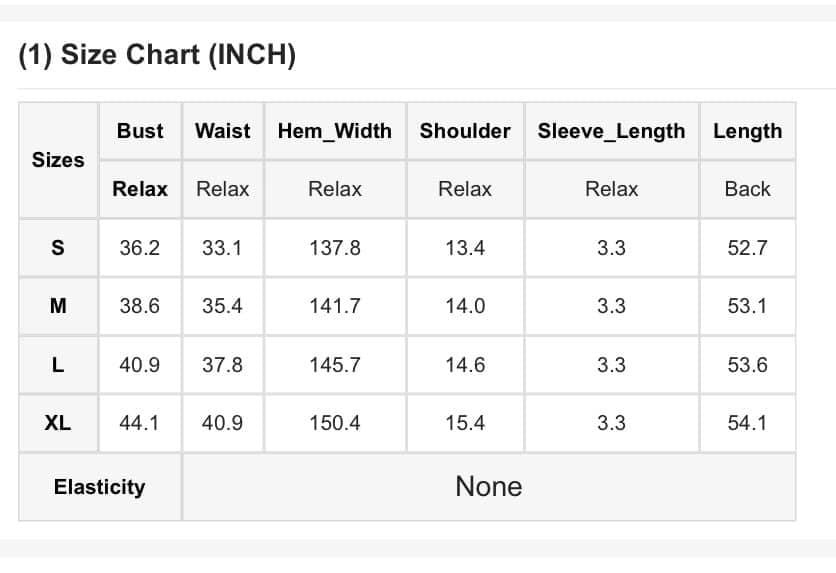Select the None elasticity value cell
Image resolution: width=836 pixels, height=573 pixels.
point(488,487)
